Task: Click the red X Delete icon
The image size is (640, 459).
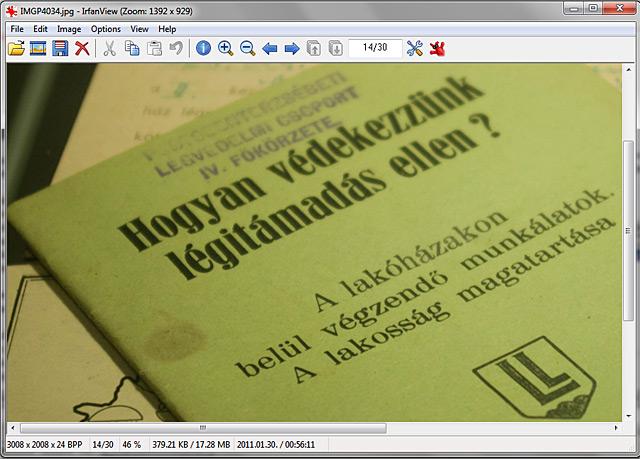Action: [x=82, y=49]
